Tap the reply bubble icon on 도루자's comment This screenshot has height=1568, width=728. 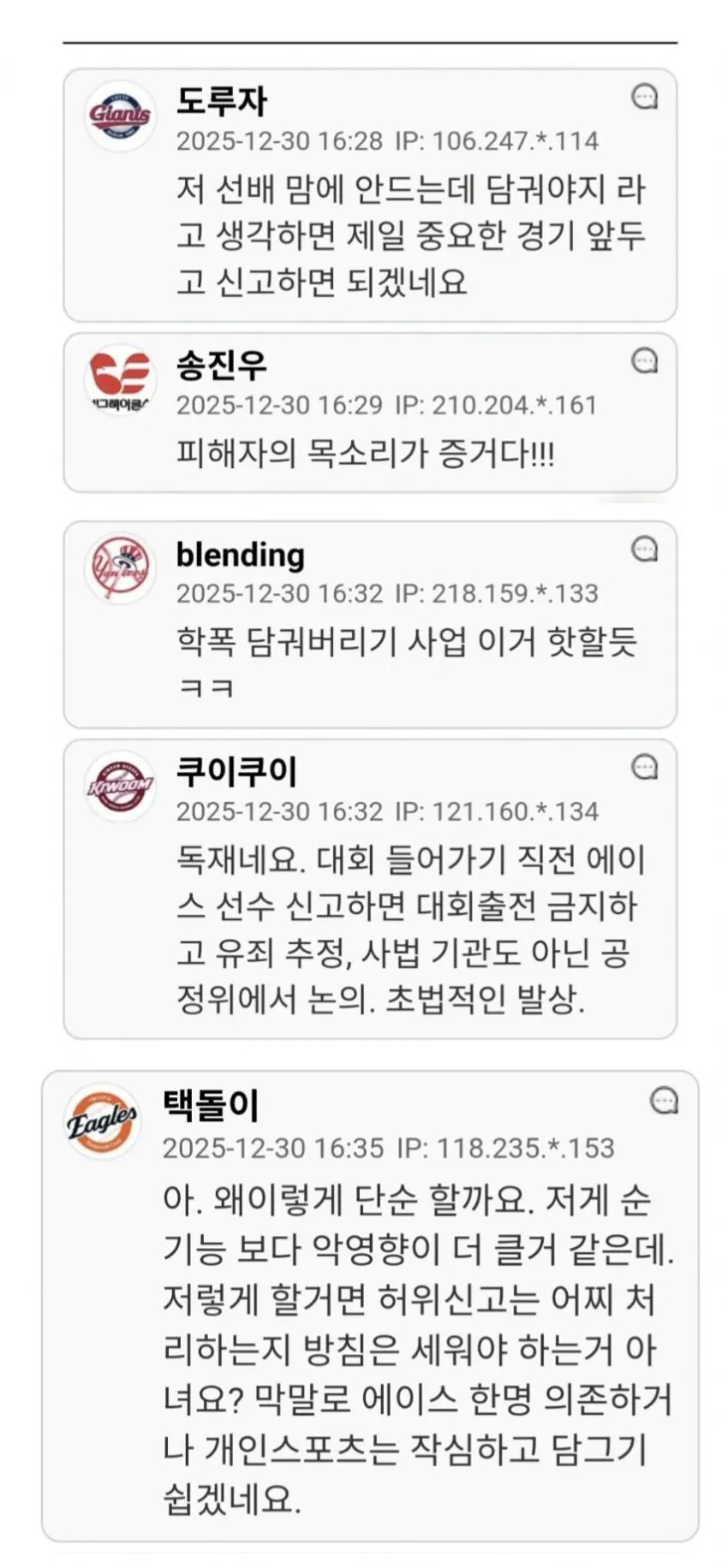coord(644,97)
